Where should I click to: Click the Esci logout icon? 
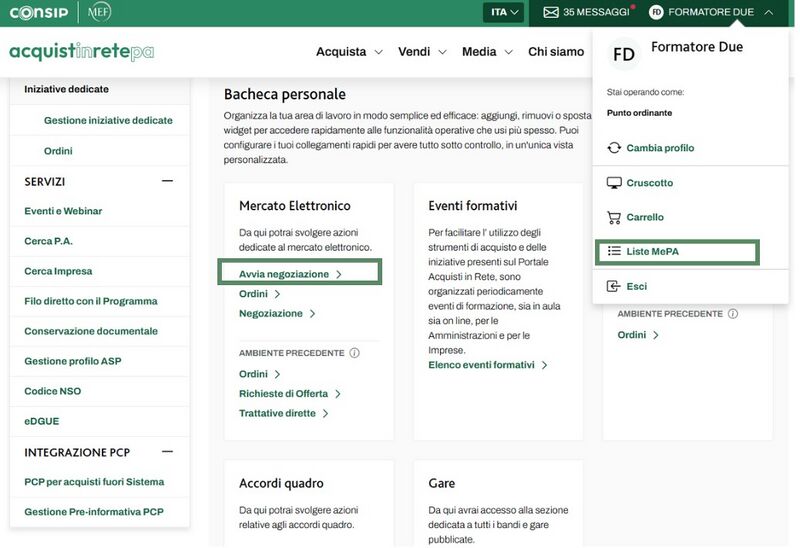pos(614,287)
